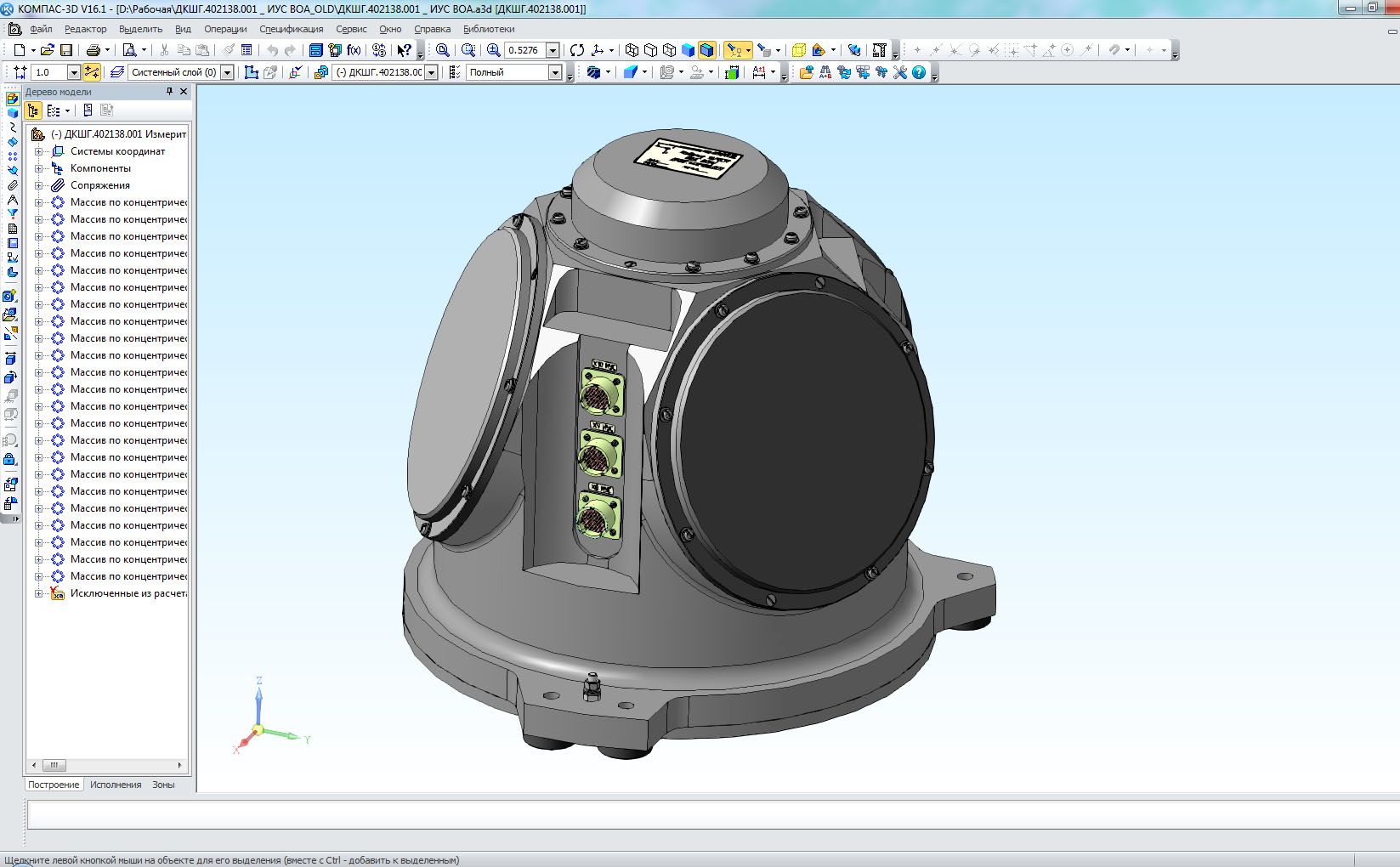Viewport: 1400px width, 867px height.
Task: Toggle model tree structure display button
Action: tap(33, 110)
